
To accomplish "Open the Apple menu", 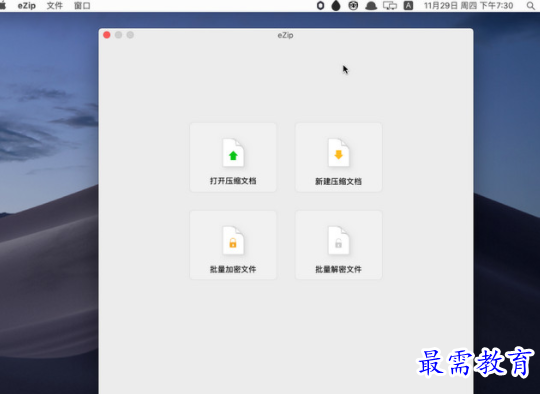I will pos(3,6).
